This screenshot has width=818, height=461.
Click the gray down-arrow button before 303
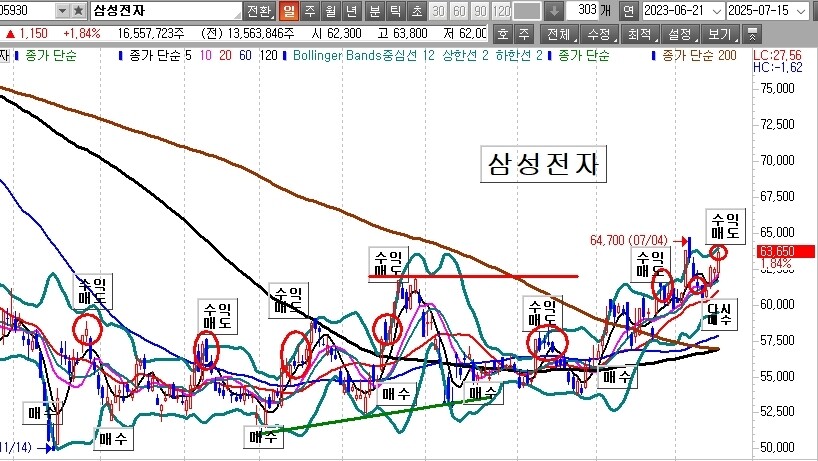coord(554,10)
